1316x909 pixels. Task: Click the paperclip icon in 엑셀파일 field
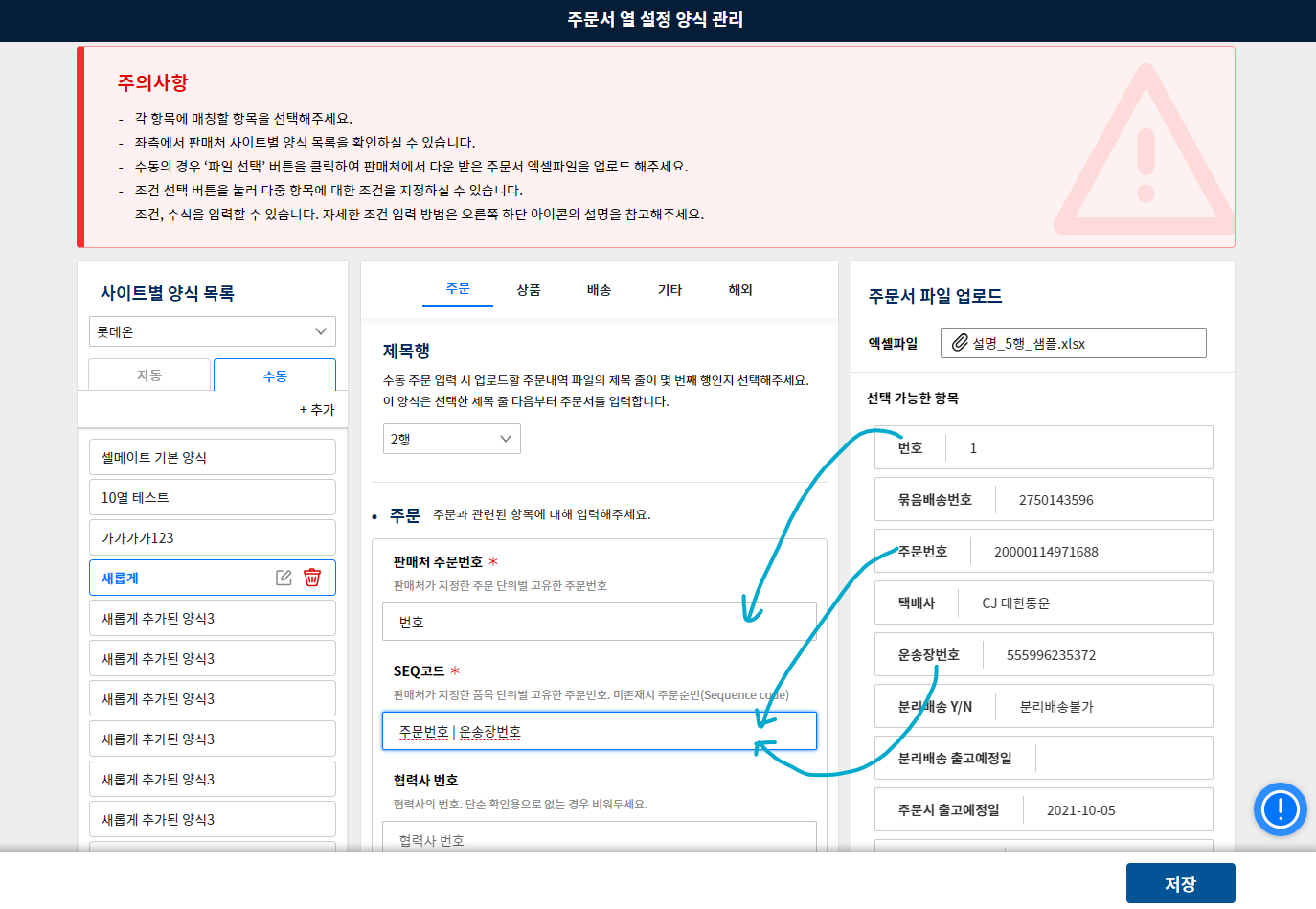(x=960, y=343)
